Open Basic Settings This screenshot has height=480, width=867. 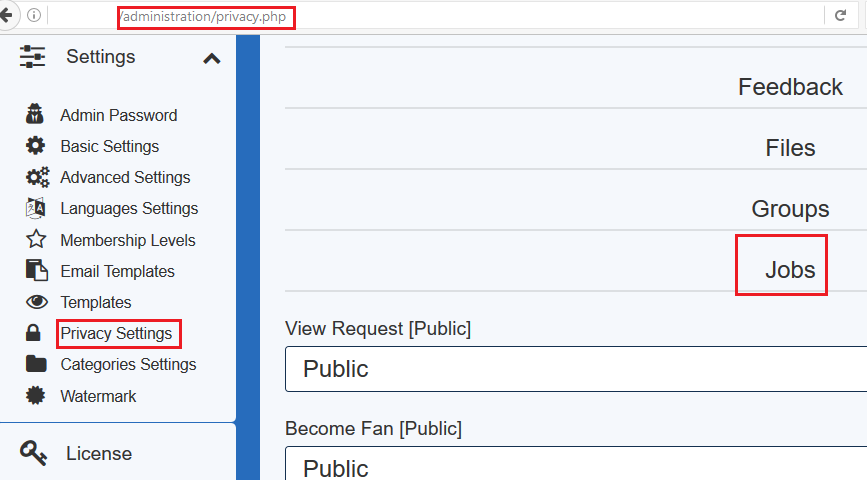(x=109, y=146)
